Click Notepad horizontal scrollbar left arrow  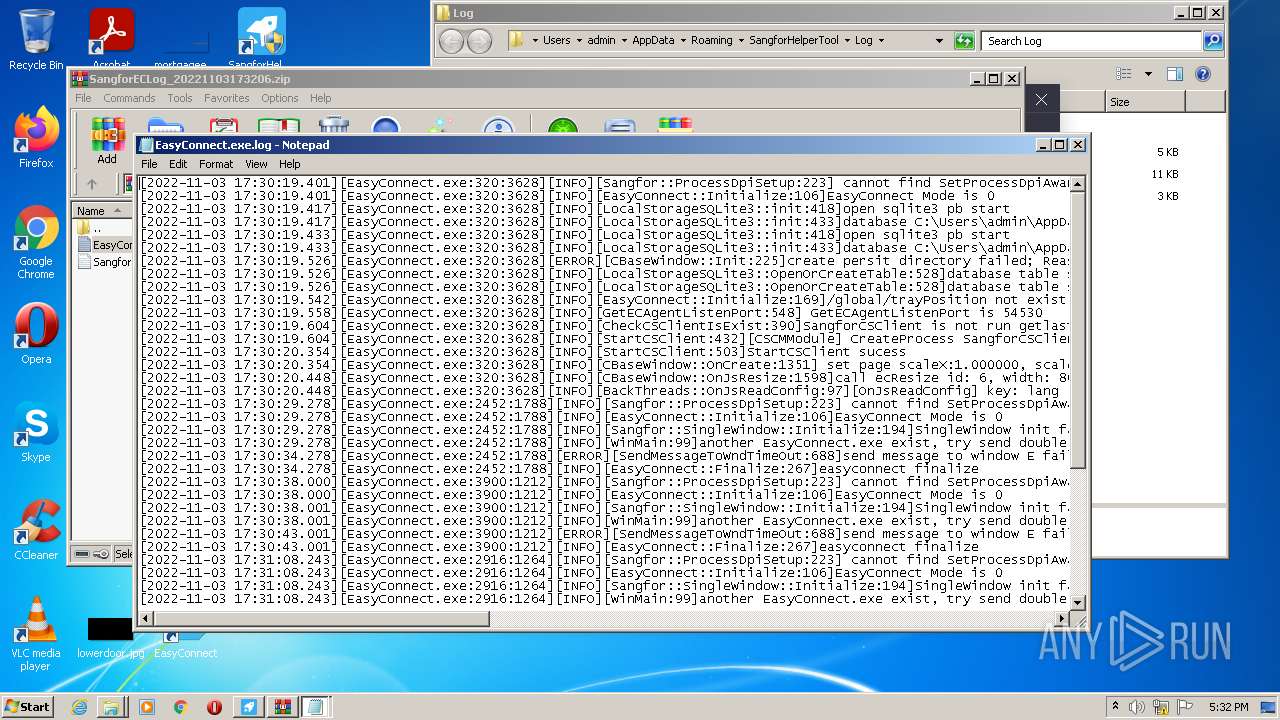pos(147,618)
